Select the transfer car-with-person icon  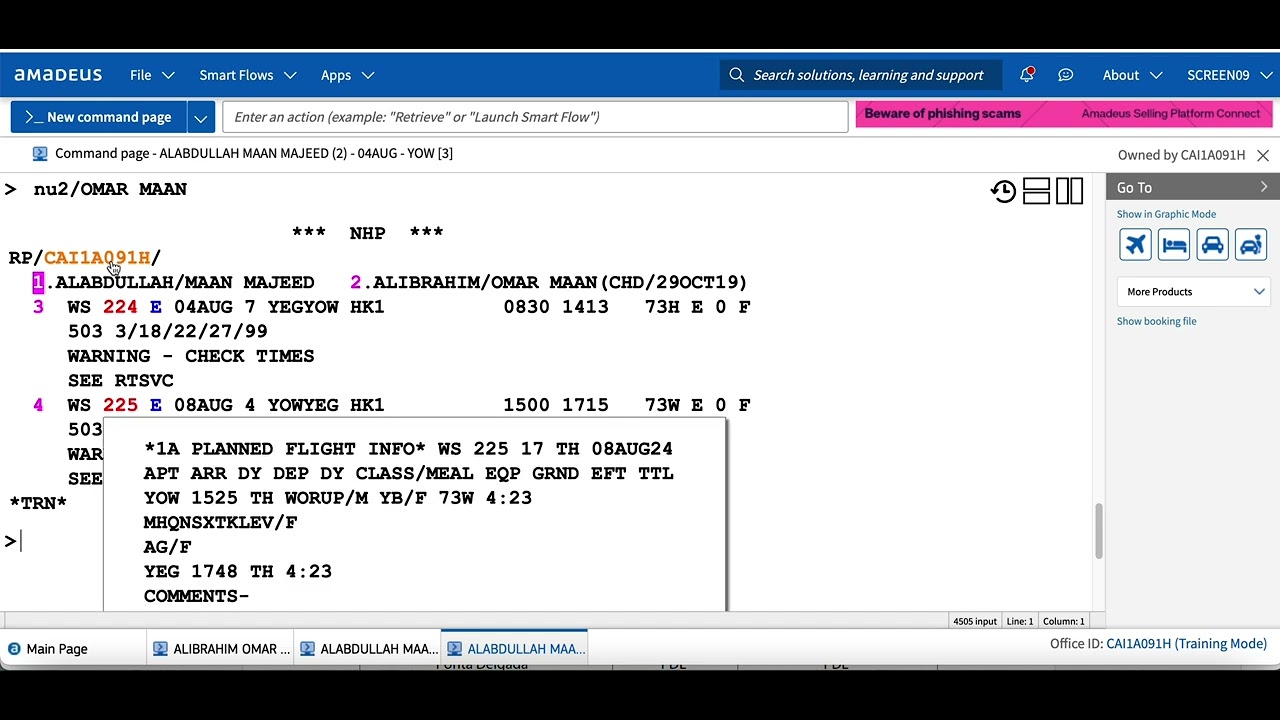coord(1251,245)
